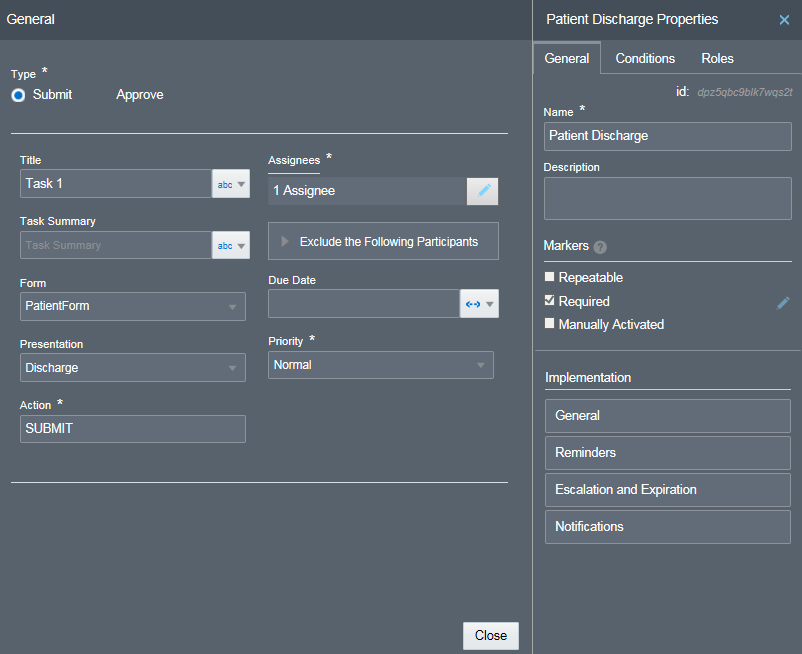
Task: Click the Close button
Action: (x=490, y=635)
